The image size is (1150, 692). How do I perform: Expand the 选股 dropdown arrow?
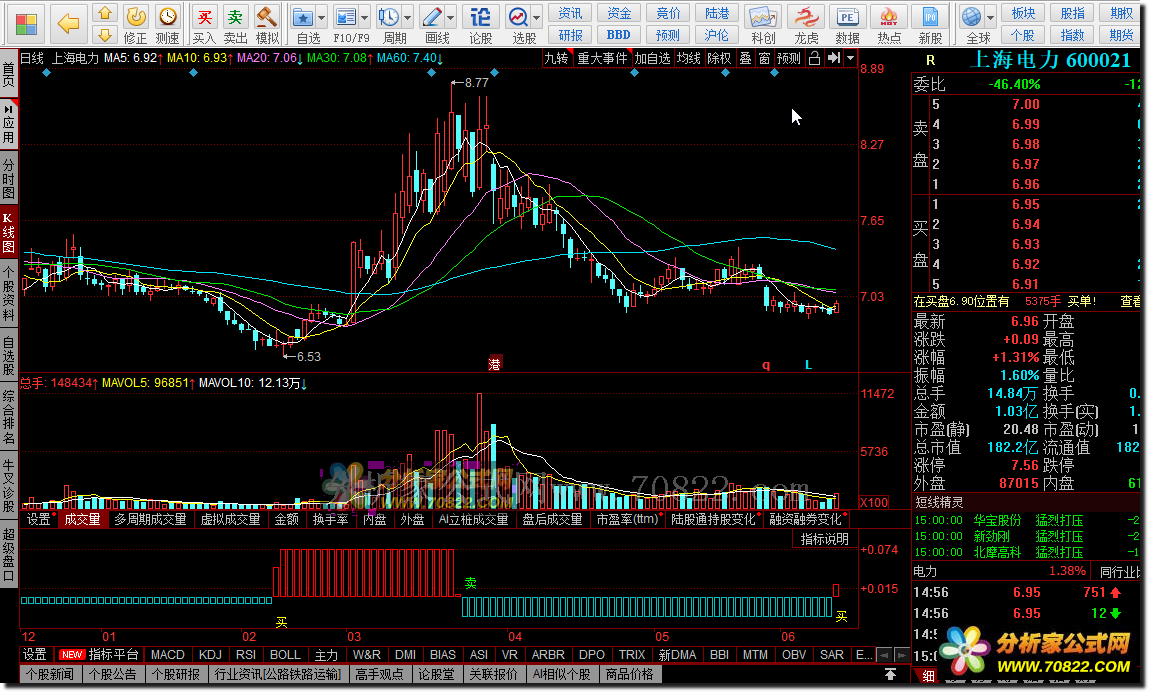click(x=537, y=17)
